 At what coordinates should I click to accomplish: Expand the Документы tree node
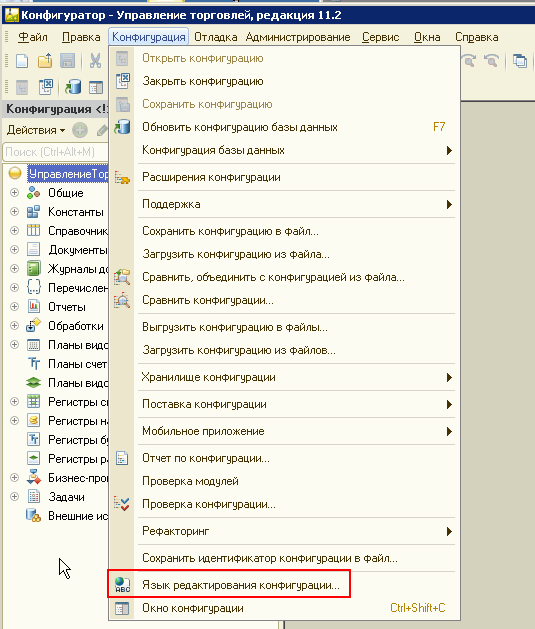(14, 250)
